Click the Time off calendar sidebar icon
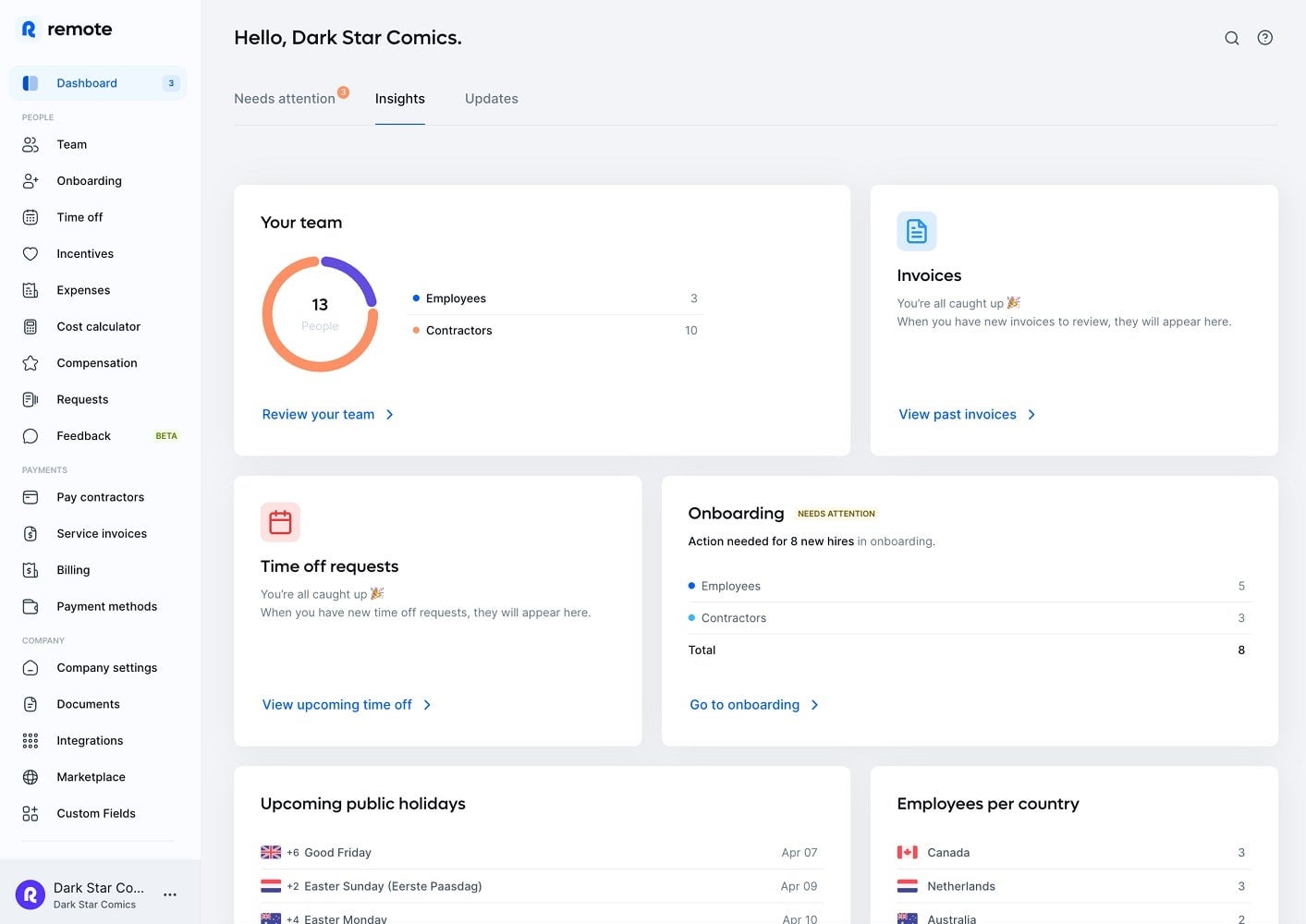The image size is (1306, 924). pos(31,217)
